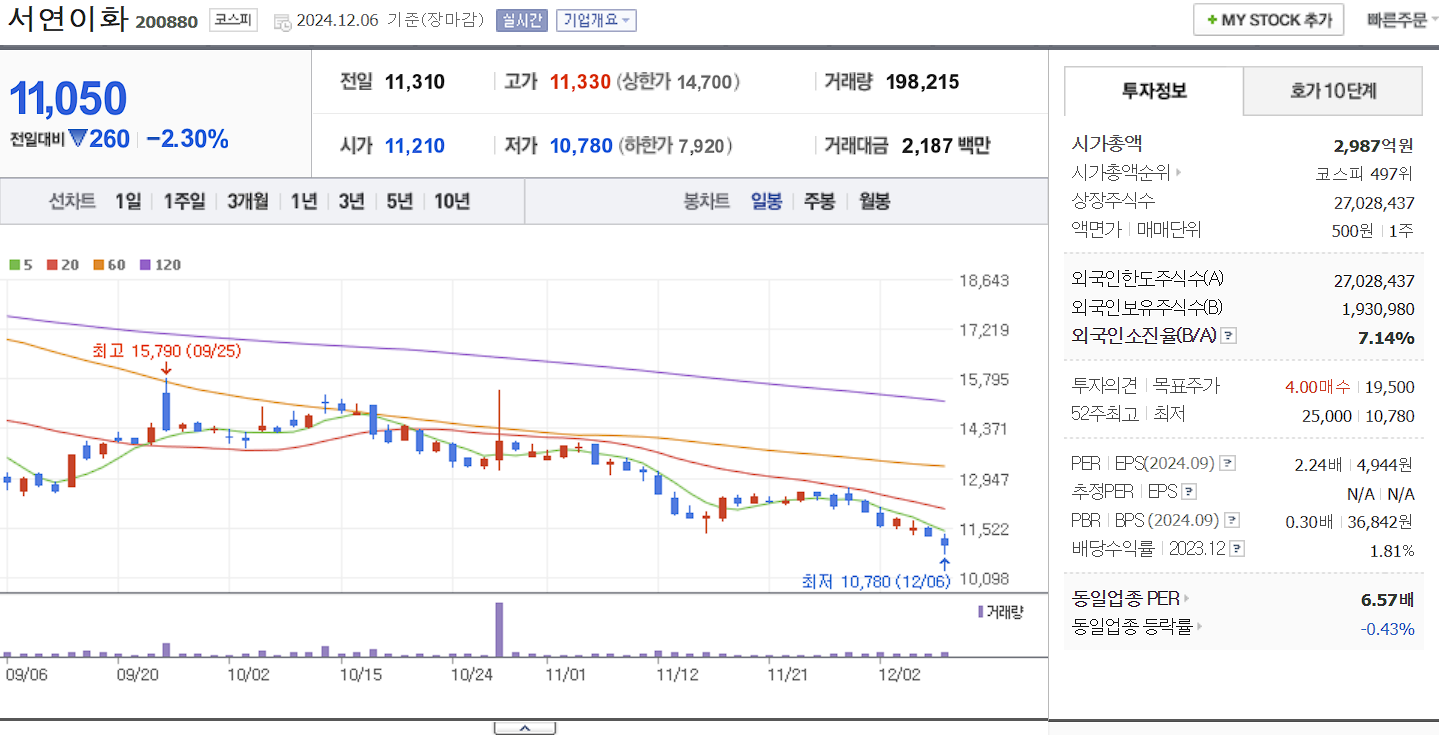The width and height of the screenshot is (1439, 735).
Task: Click the stock code 200880
Action: click(166, 22)
